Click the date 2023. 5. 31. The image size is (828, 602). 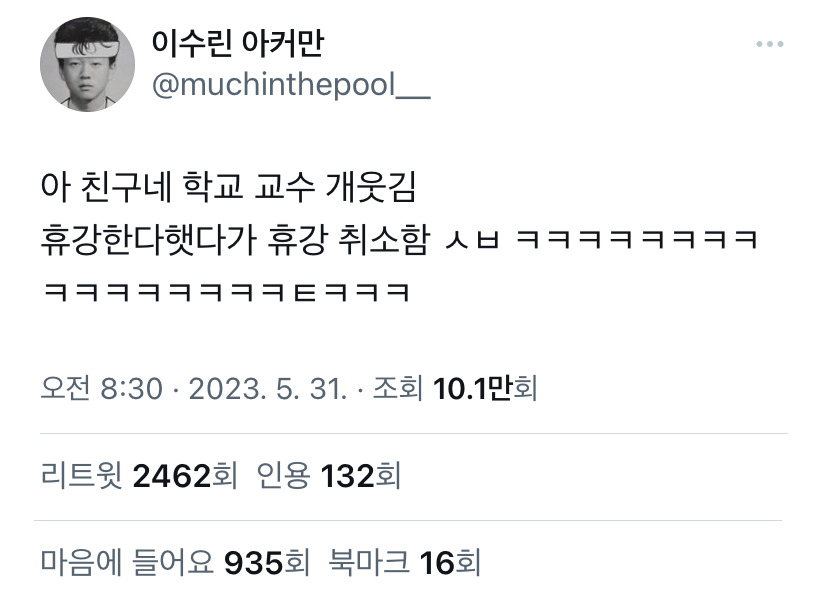[x=268, y=389]
